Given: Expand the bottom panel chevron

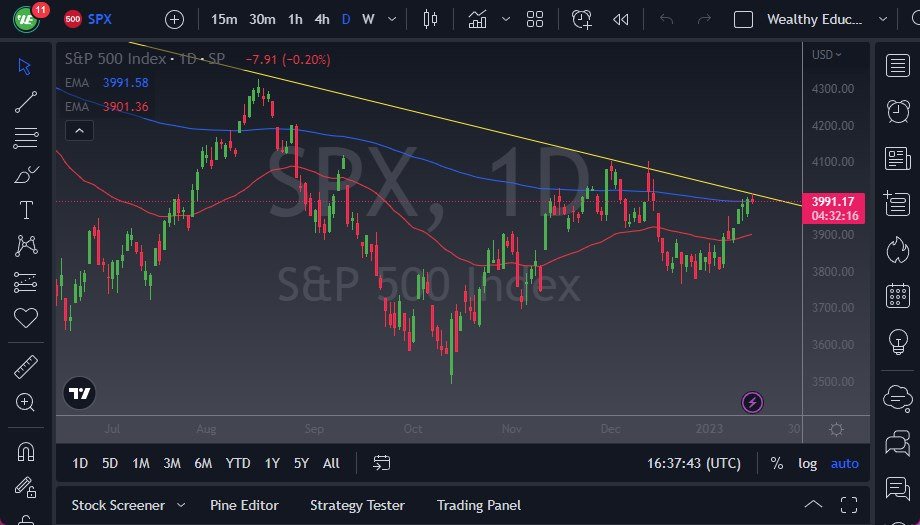Looking at the screenshot, I should point(813,504).
